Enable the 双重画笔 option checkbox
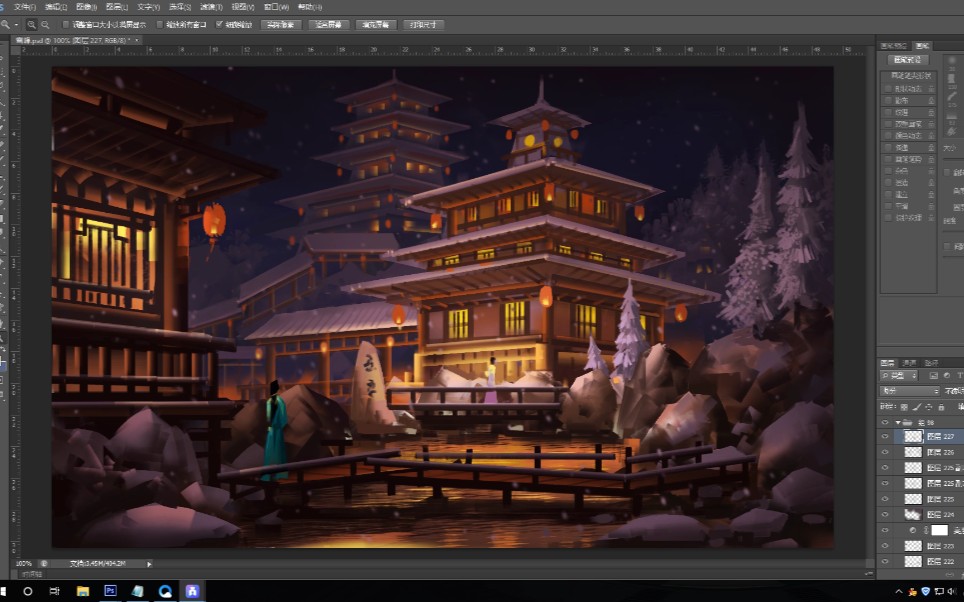The image size is (964, 602). 888,124
